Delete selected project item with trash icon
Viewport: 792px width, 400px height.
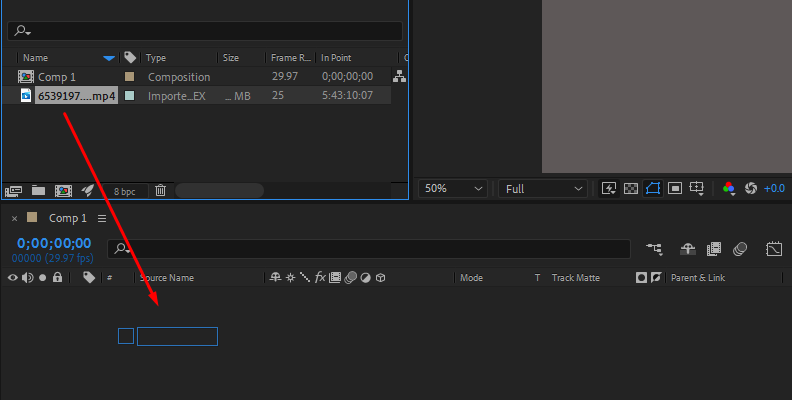coord(159,190)
